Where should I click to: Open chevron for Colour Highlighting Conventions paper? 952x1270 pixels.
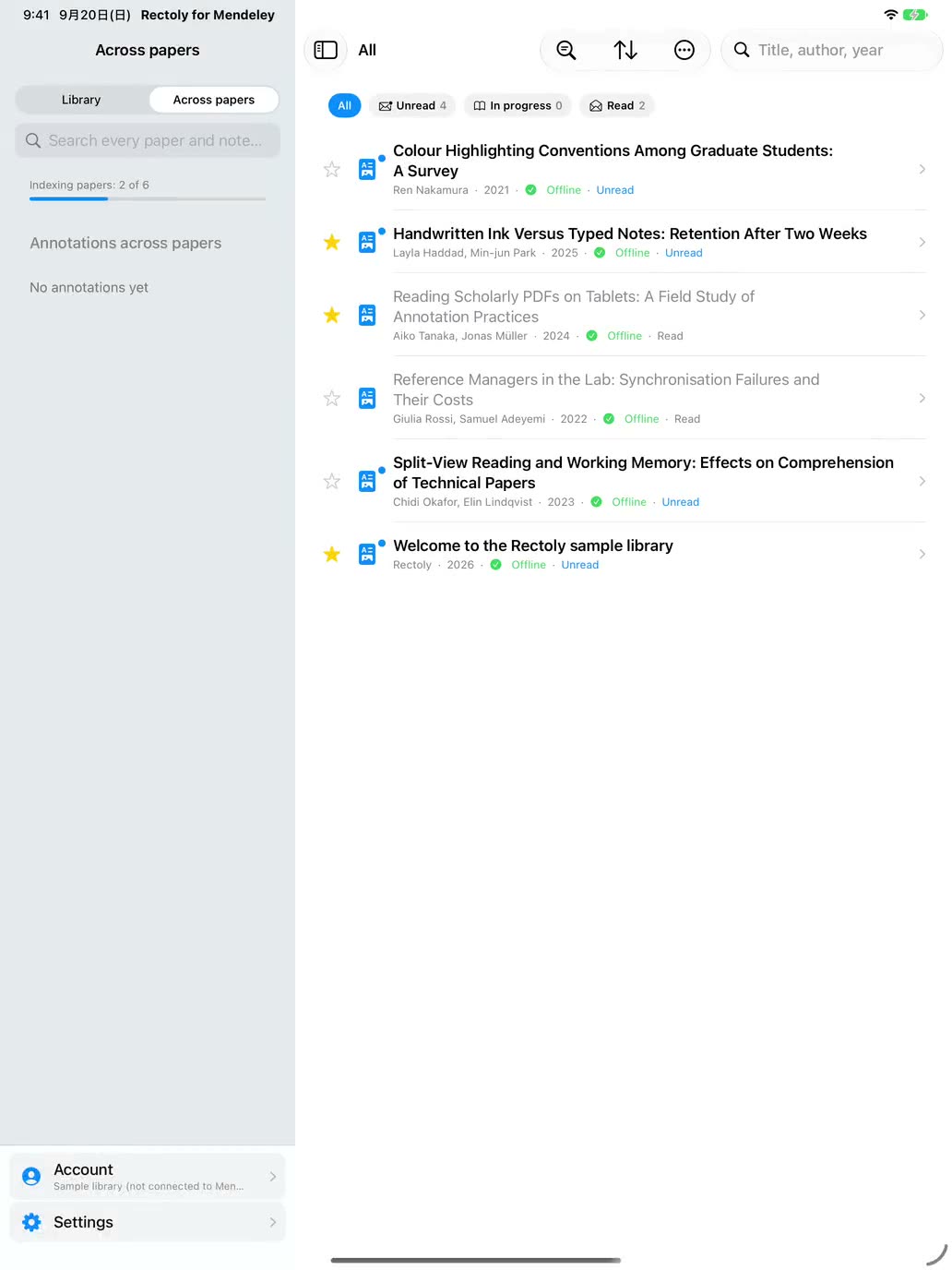[x=922, y=169]
